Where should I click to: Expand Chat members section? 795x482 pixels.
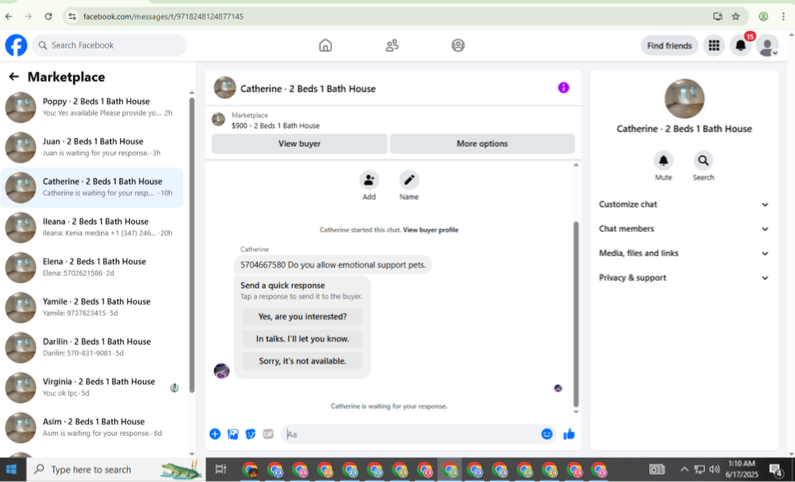[x=683, y=229]
